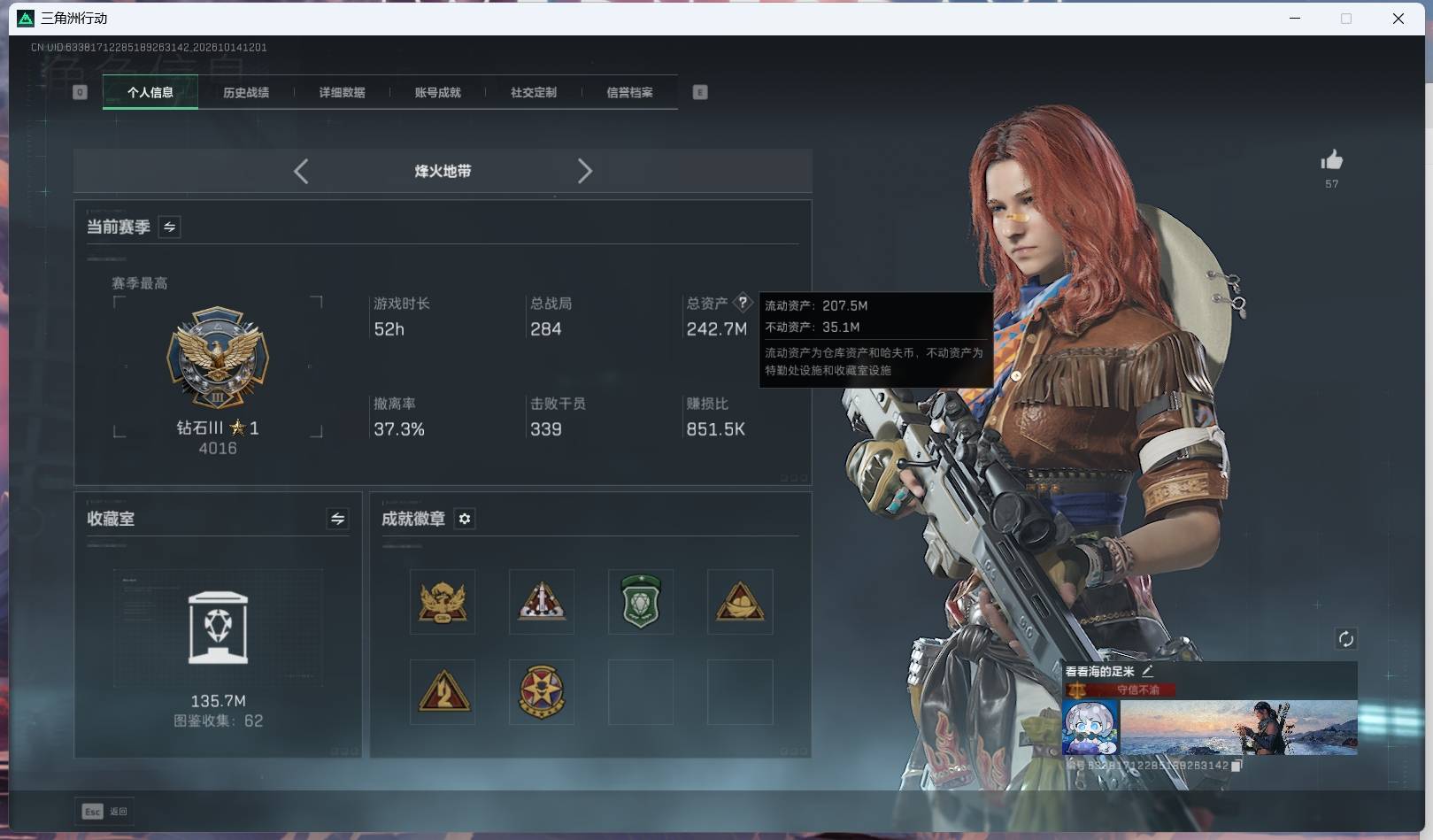Click the Q key previous-tab icon

[x=80, y=92]
